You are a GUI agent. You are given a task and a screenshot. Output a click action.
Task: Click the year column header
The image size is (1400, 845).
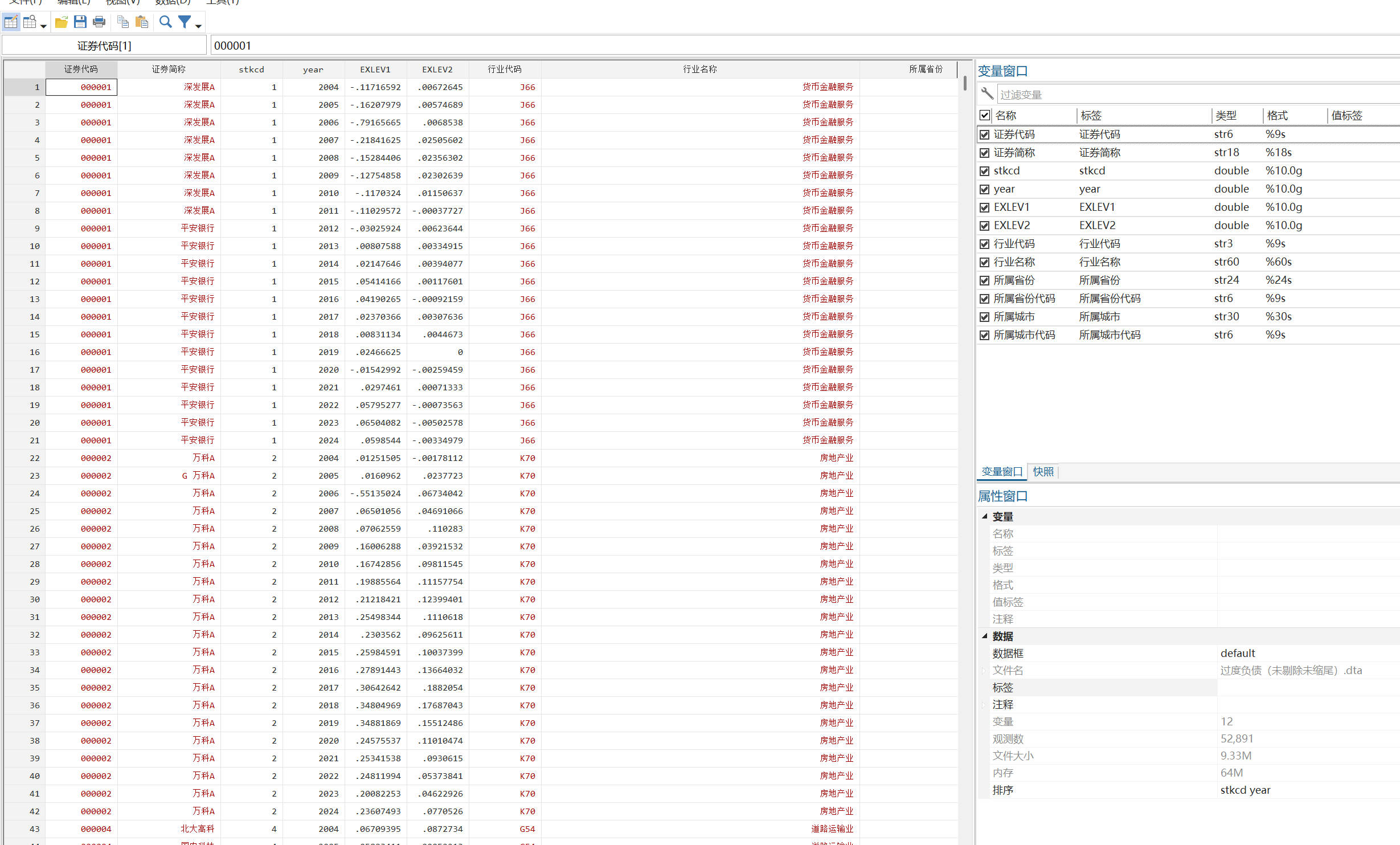[x=313, y=70]
